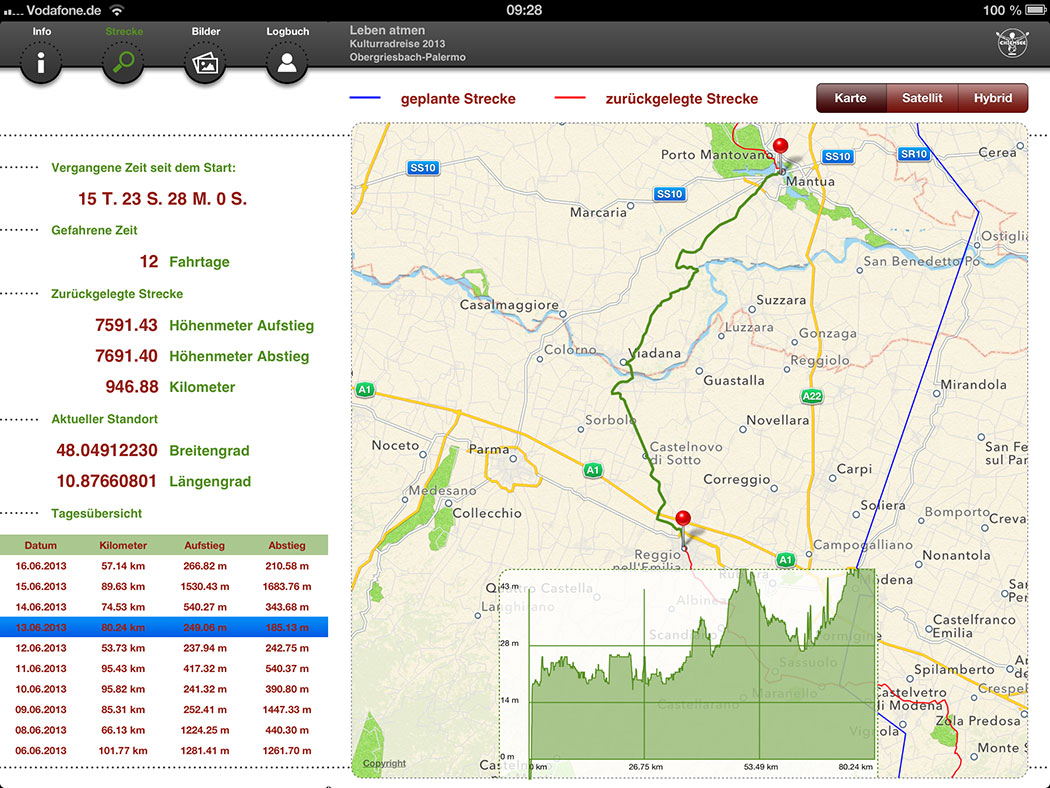Switch map to Hybrid view

pyautogui.click(x=993, y=98)
